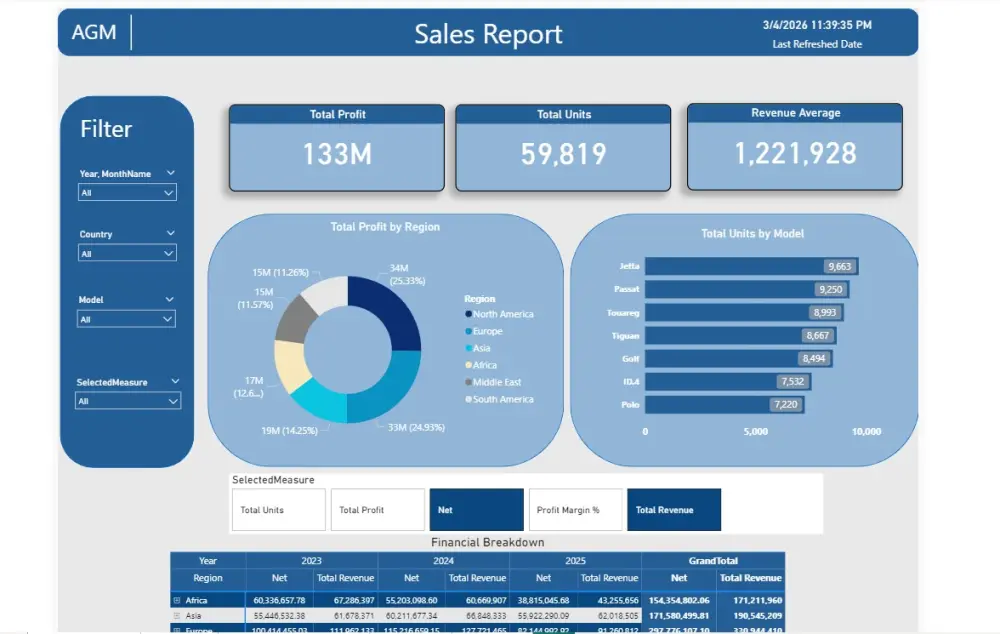Select the Passat bar in Total Units chart
Screen dimensions: 1000x634
point(747,289)
